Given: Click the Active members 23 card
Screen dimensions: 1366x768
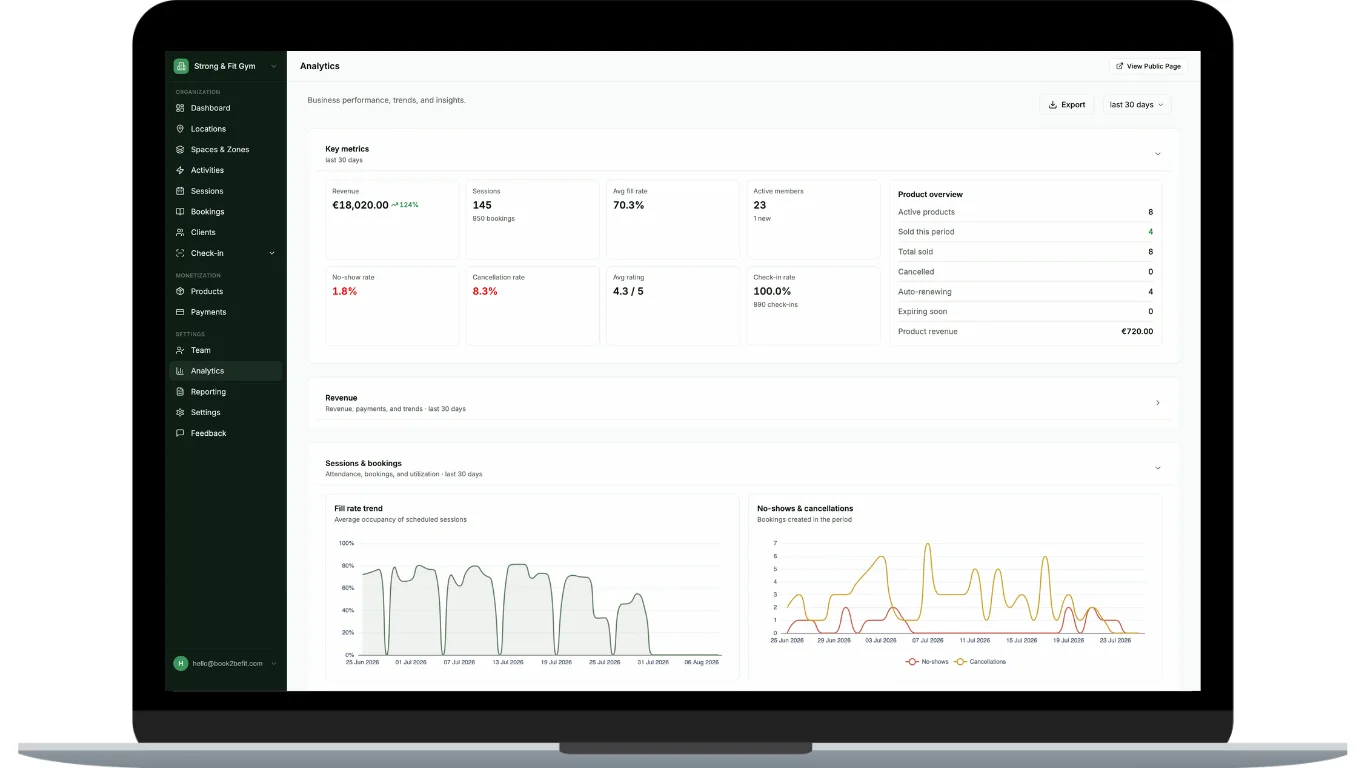Looking at the screenshot, I should pos(813,220).
